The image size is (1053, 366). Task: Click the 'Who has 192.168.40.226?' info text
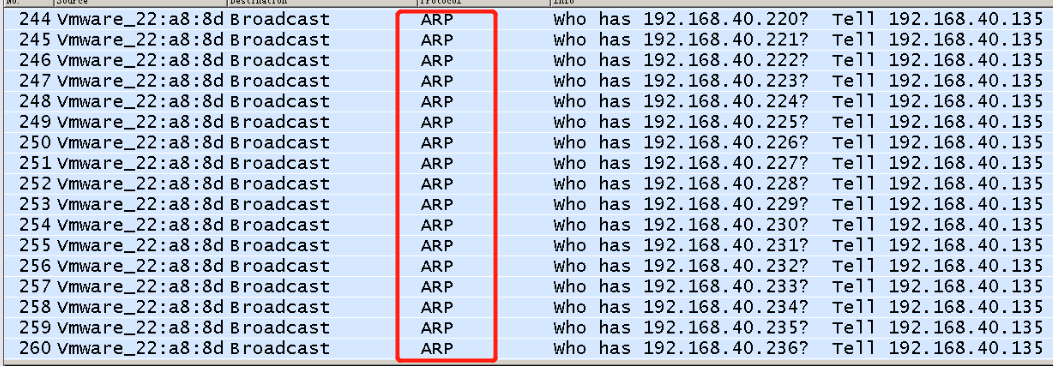[x=680, y=143]
